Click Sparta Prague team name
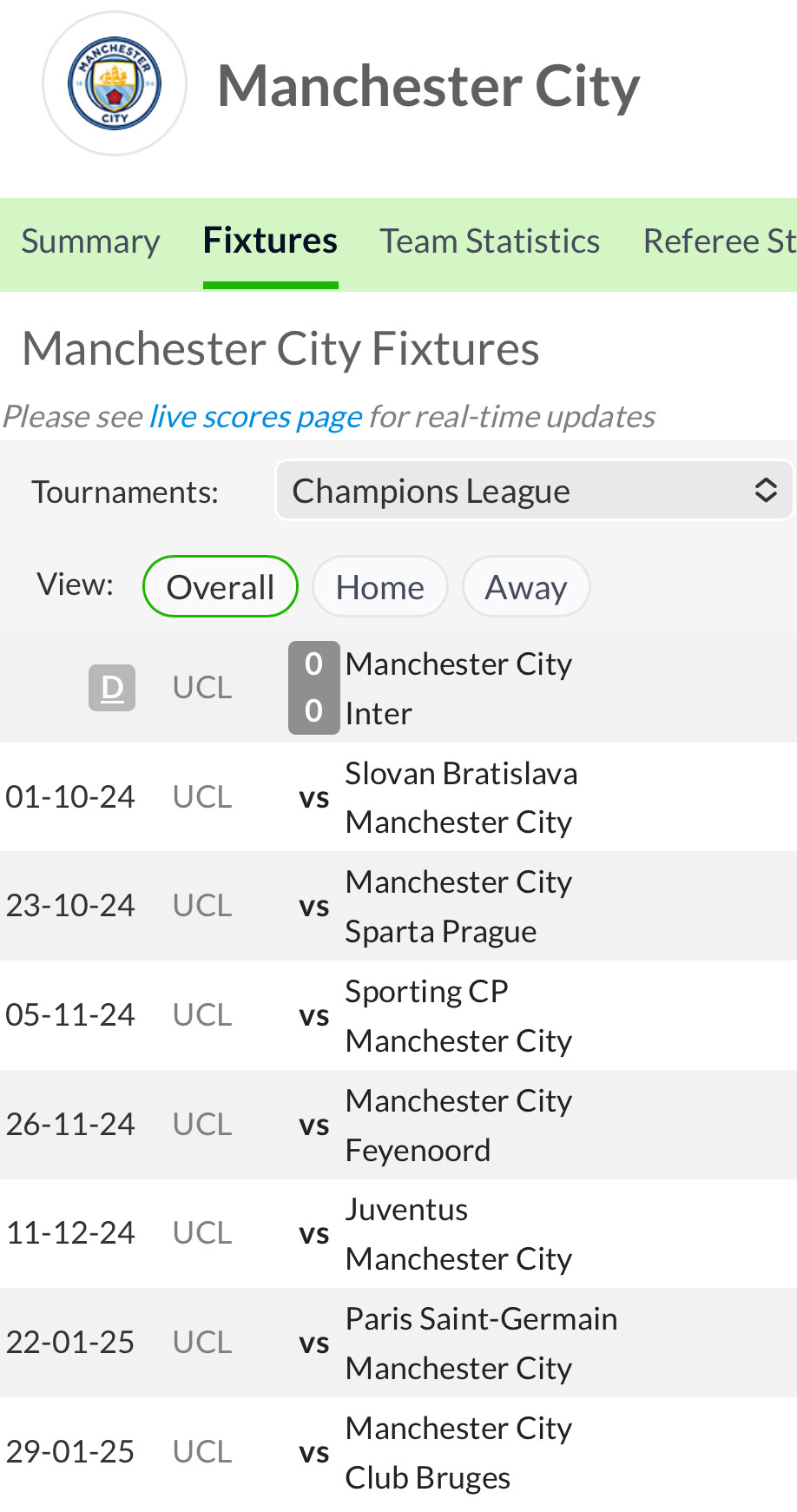Image resolution: width=797 pixels, height=1512 pixels. pyautogui.click(x=441, y=931)
